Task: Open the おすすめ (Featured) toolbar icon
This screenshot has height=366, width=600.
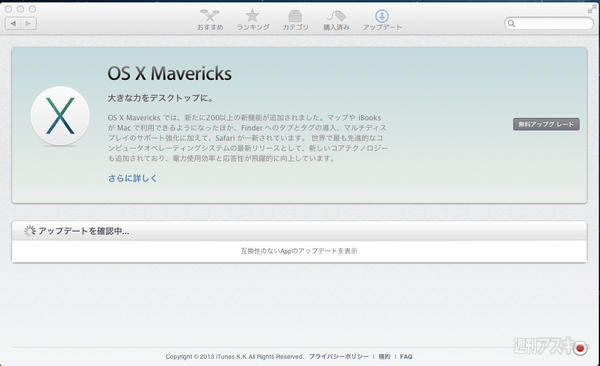Action: click(210, 20)
